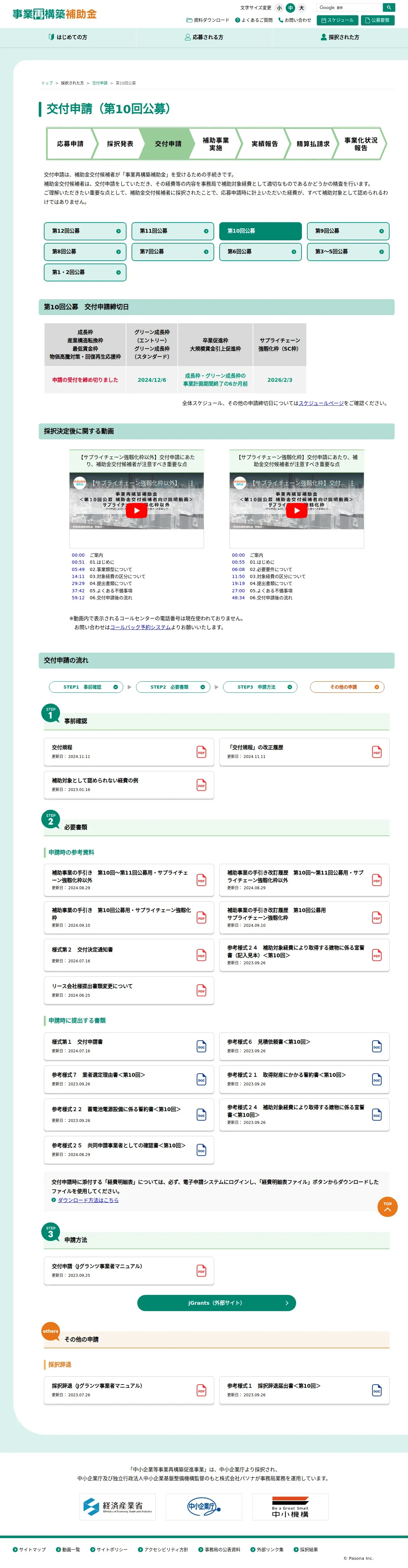The height and width of the screenshot is (1568, 408).
Task: Click the 中小企業庁 logo banner
Action: pyautogui.click(x=204, y=1507)
